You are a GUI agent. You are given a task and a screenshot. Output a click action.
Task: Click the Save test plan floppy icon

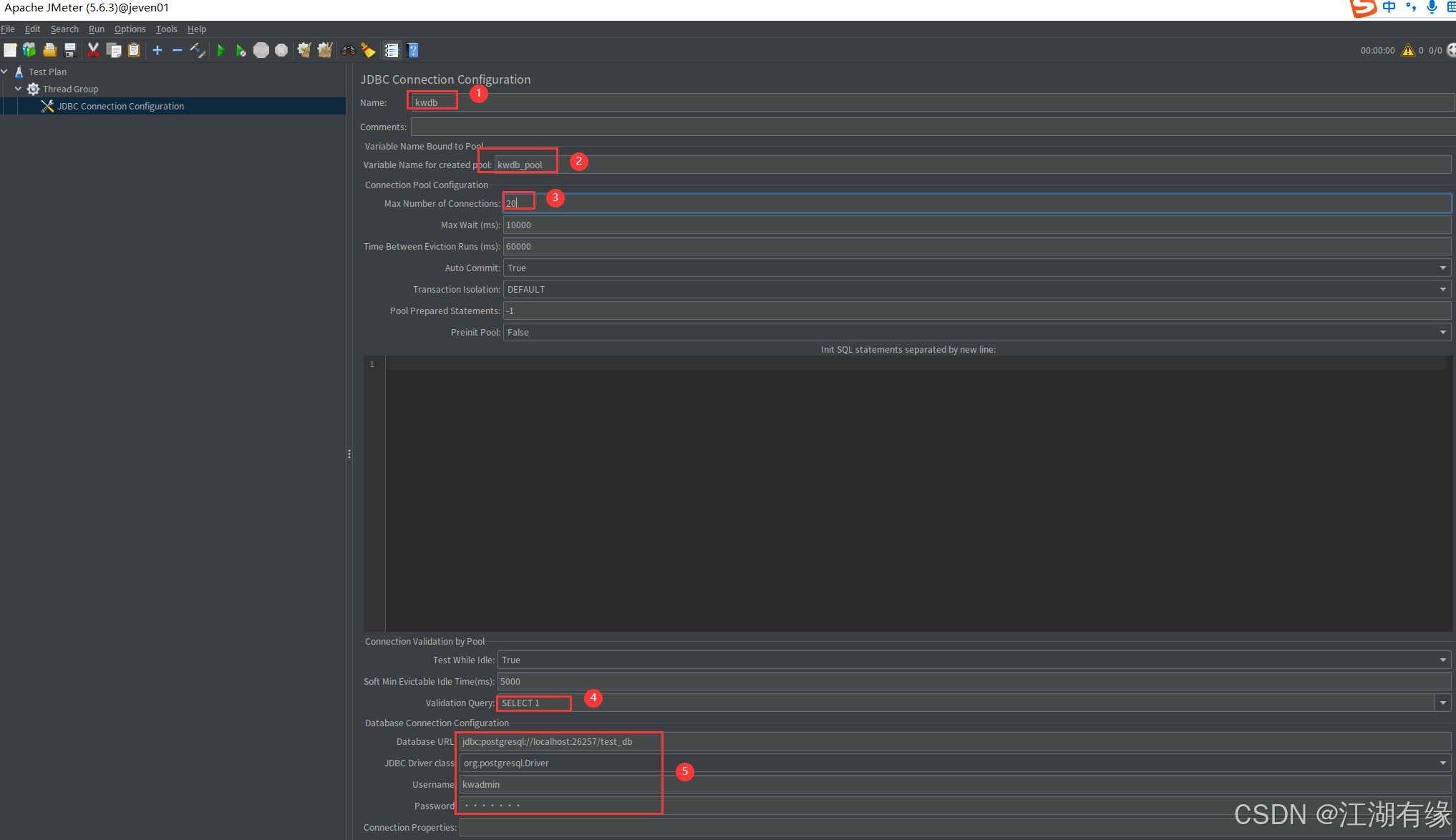tap(70, 50)
